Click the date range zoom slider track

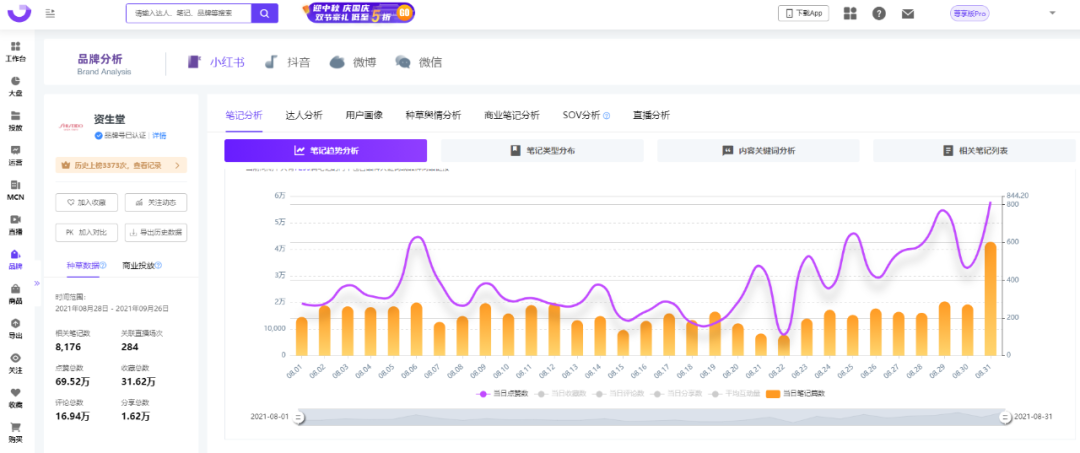coord(652,417)
